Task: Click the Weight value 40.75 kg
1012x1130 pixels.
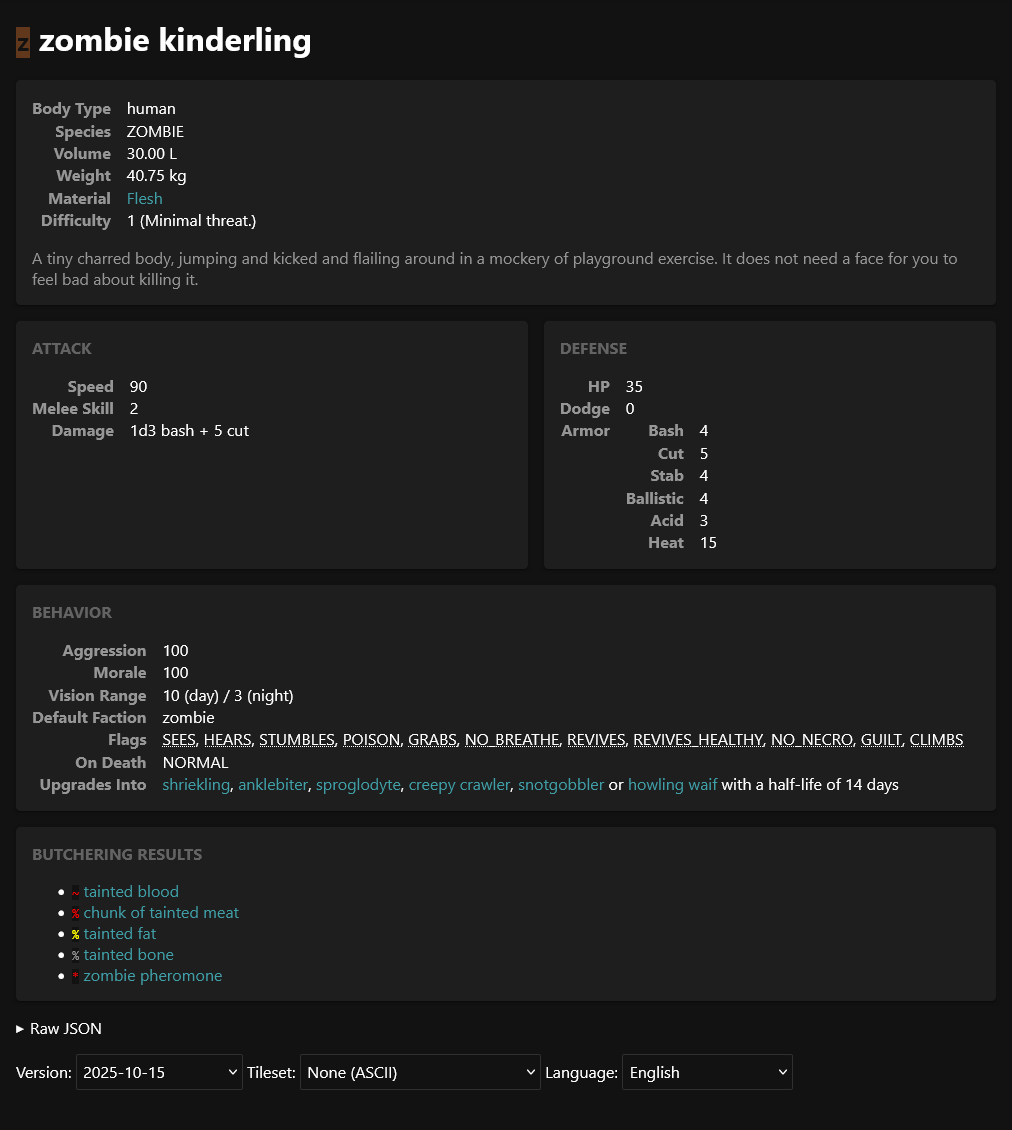Action: (x=156, y=176)
